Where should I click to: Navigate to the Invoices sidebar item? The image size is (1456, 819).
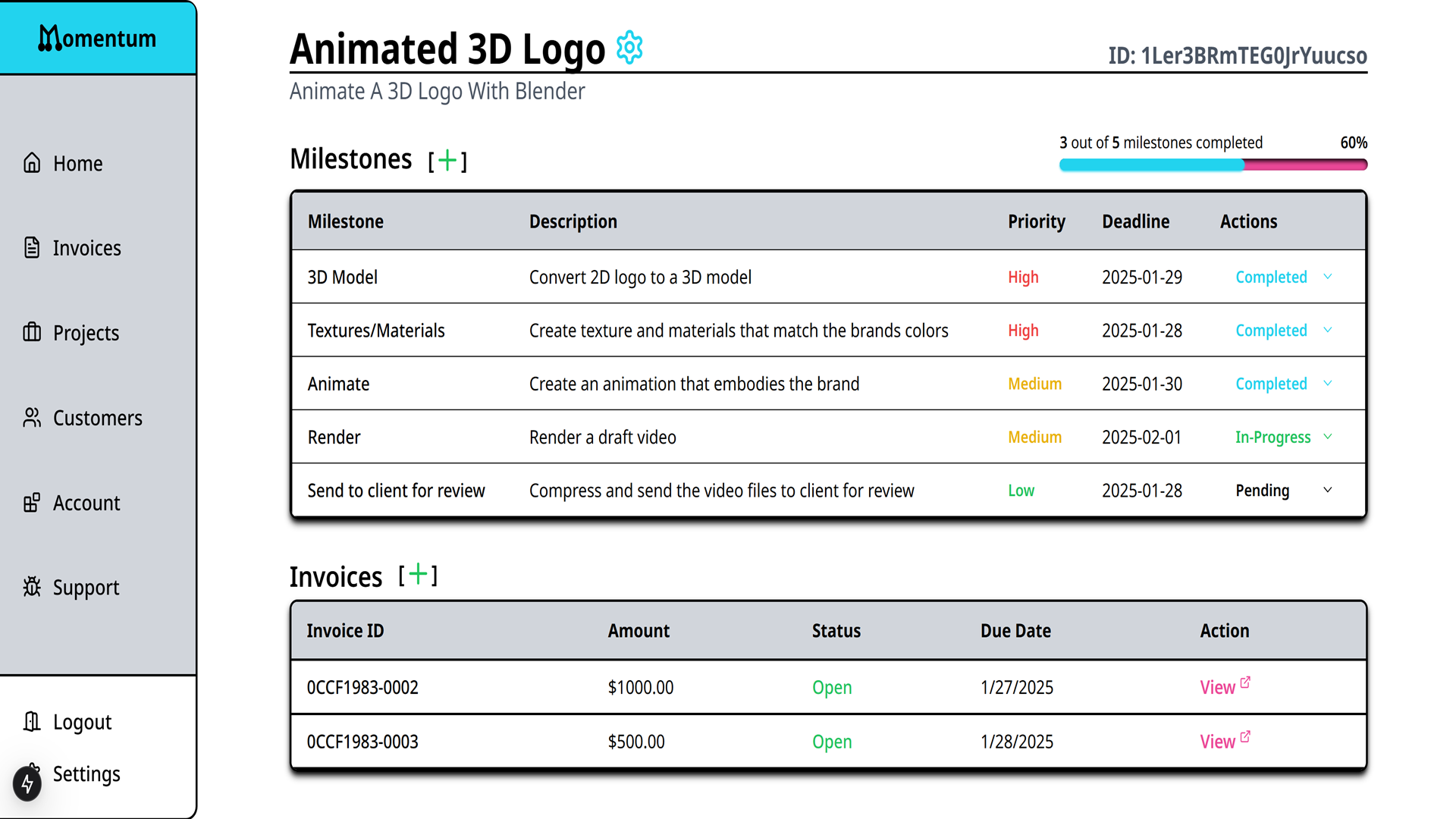coord(86,248)
